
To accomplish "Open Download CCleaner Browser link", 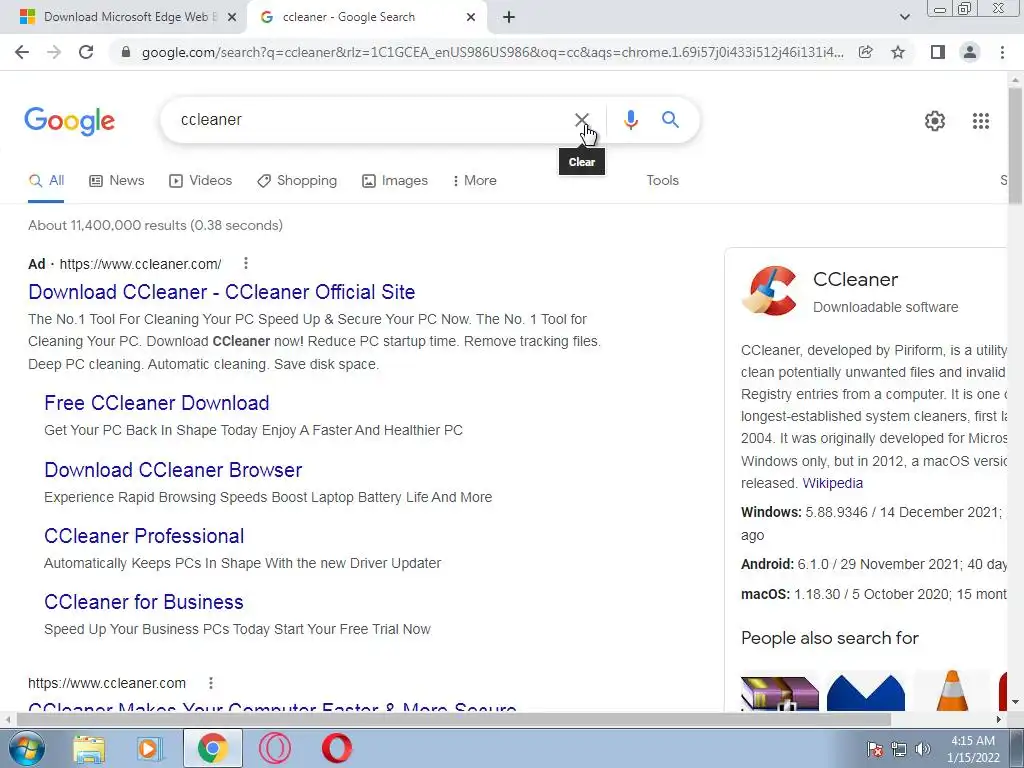I will [173, 470].
